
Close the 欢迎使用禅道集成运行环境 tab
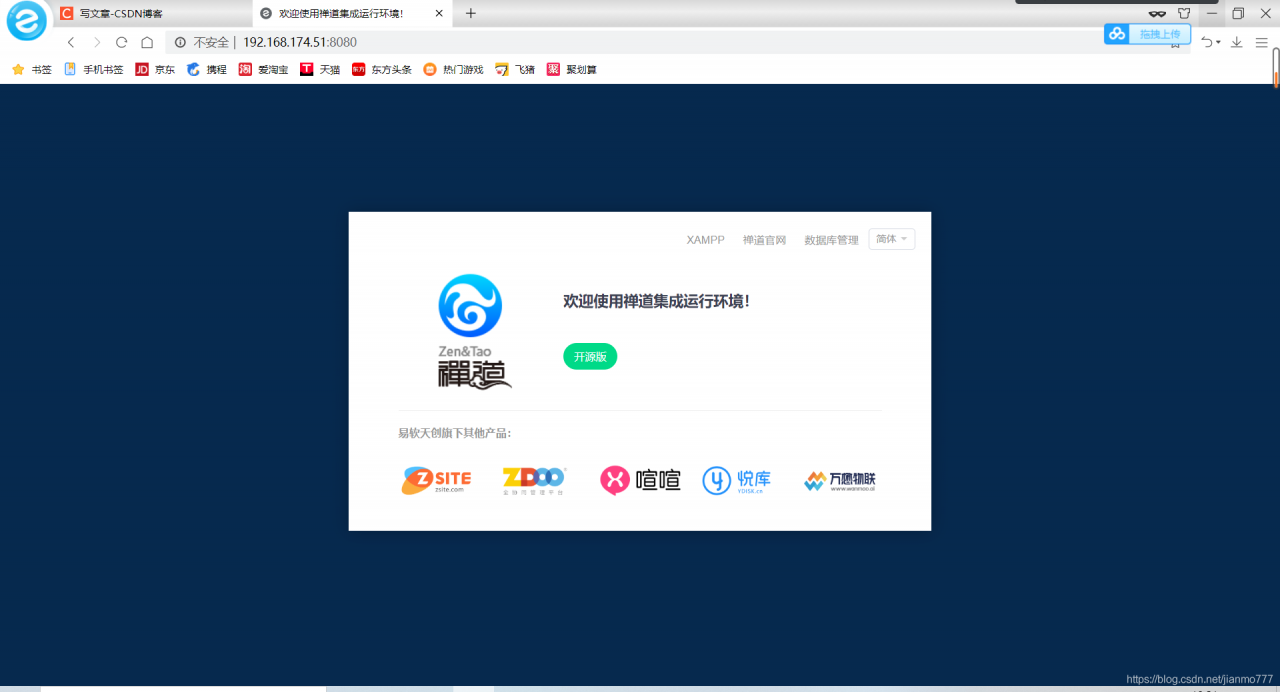[439, 14]
